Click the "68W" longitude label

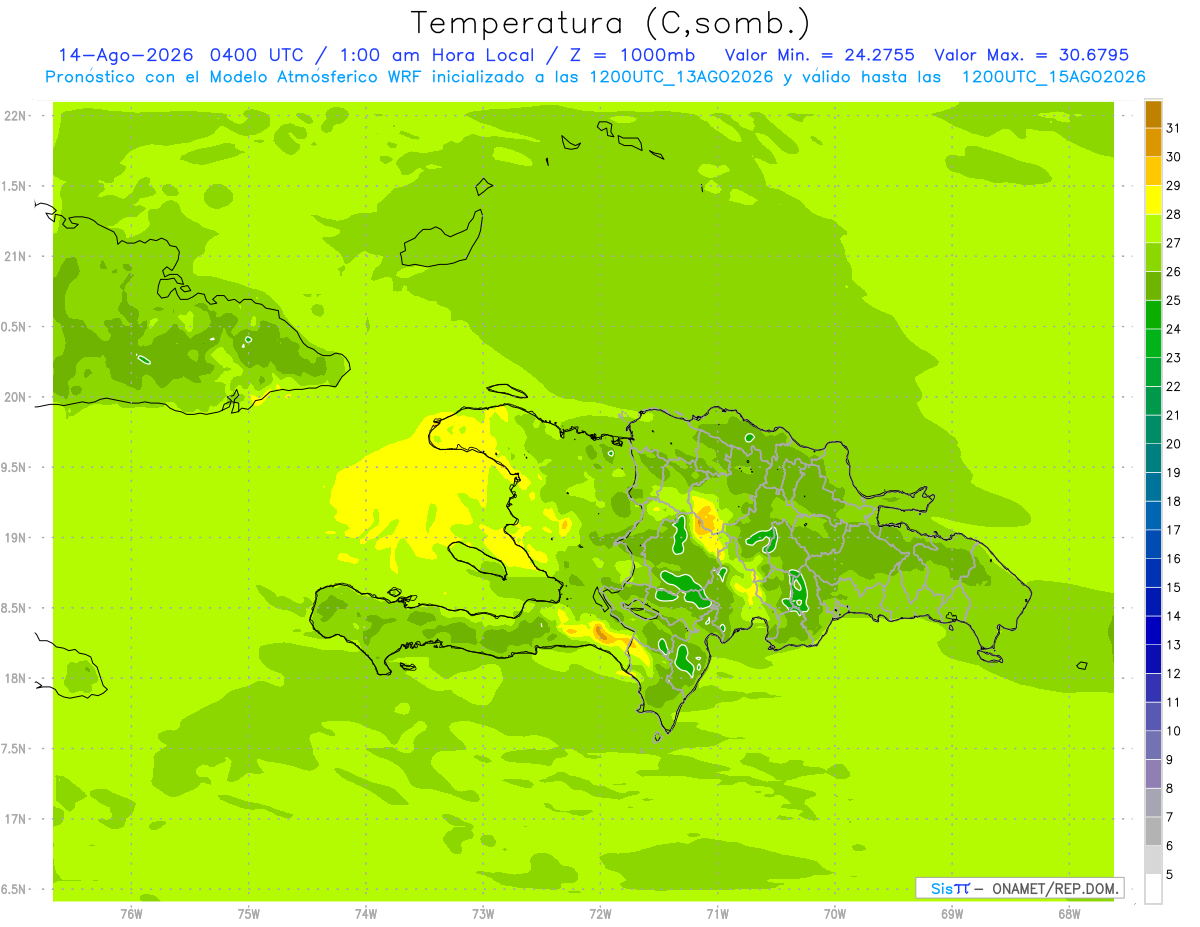1069,914
